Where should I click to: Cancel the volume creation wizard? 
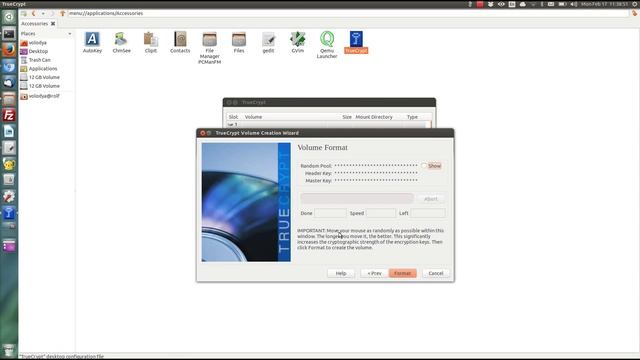pos(436,273)
